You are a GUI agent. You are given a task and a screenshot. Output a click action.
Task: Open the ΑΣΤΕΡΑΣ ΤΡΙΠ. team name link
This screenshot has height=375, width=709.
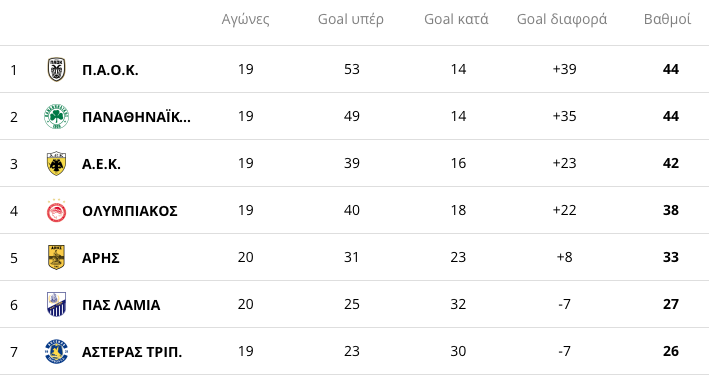tap(132, 352)
